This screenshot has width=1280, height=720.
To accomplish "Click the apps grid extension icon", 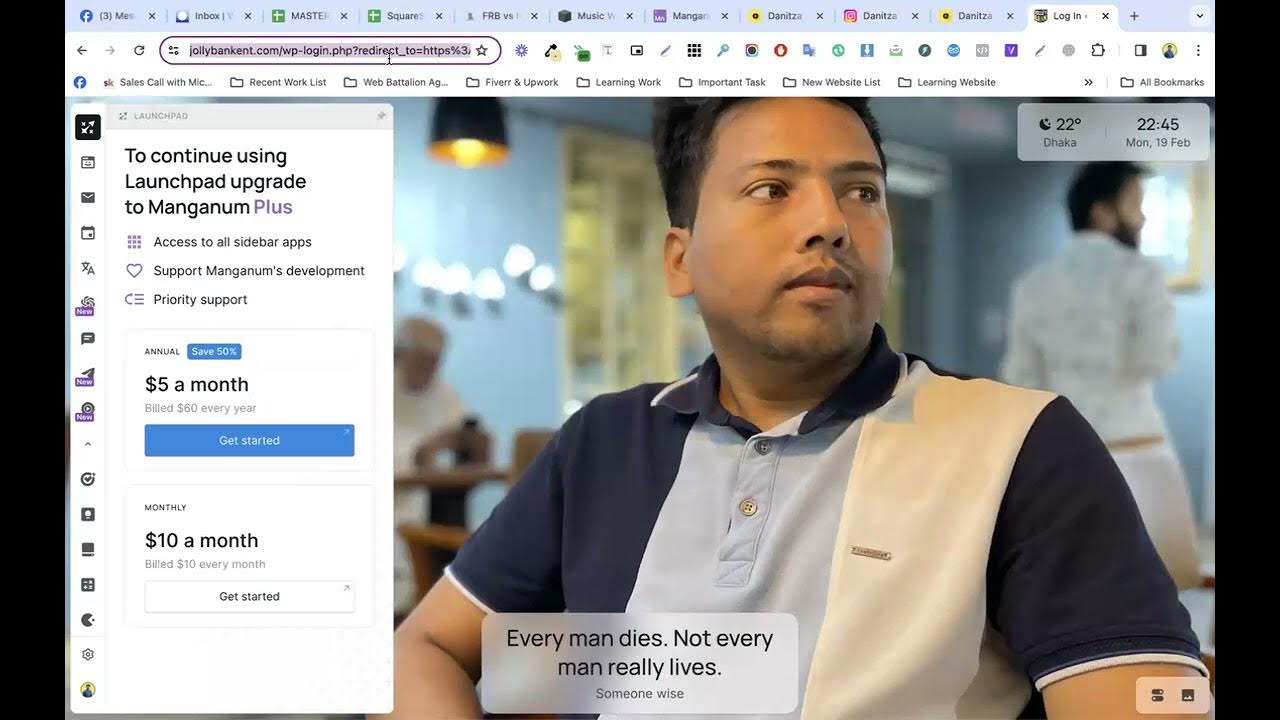I will tap(694, 50).
